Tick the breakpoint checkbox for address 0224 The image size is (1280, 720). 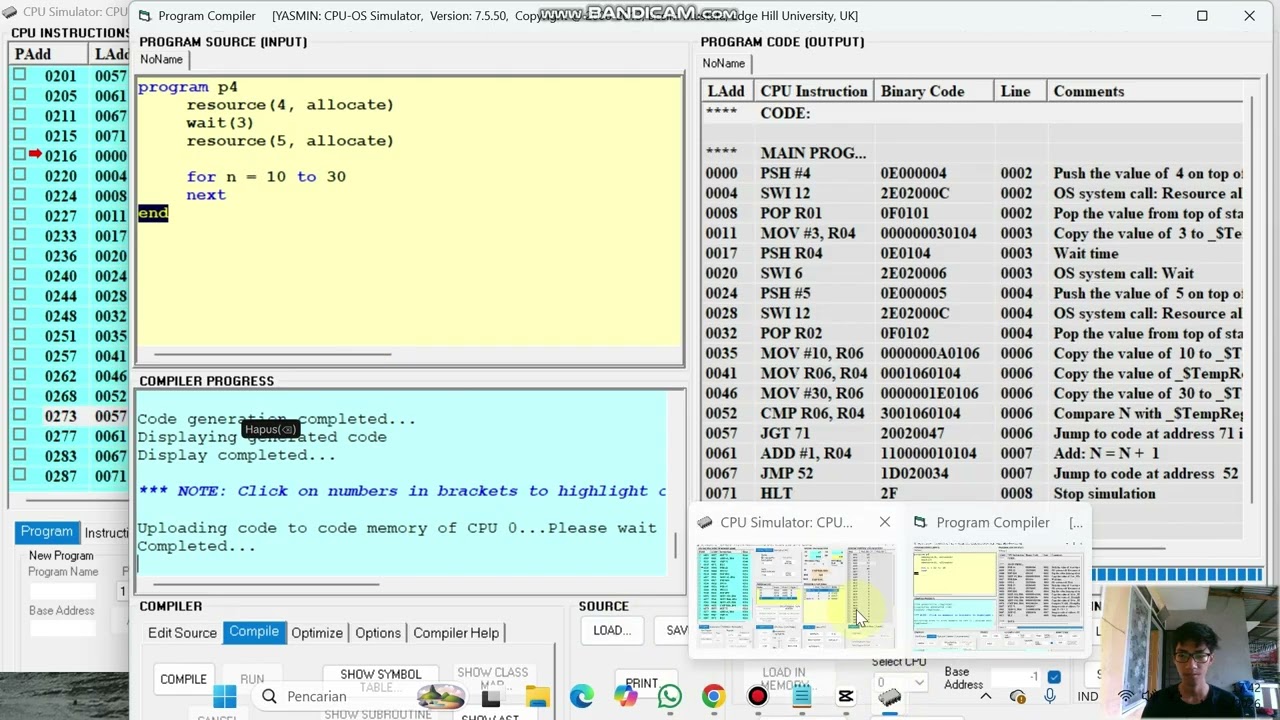[x=19, y=195]
